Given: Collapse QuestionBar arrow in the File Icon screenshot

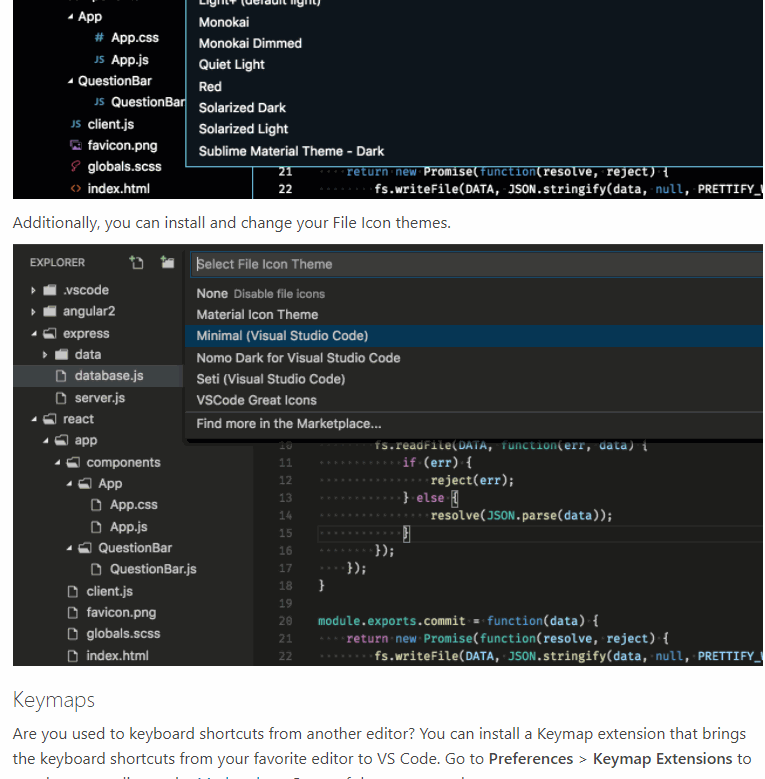Looking at the screenshot, I should (x=70, y=548).
